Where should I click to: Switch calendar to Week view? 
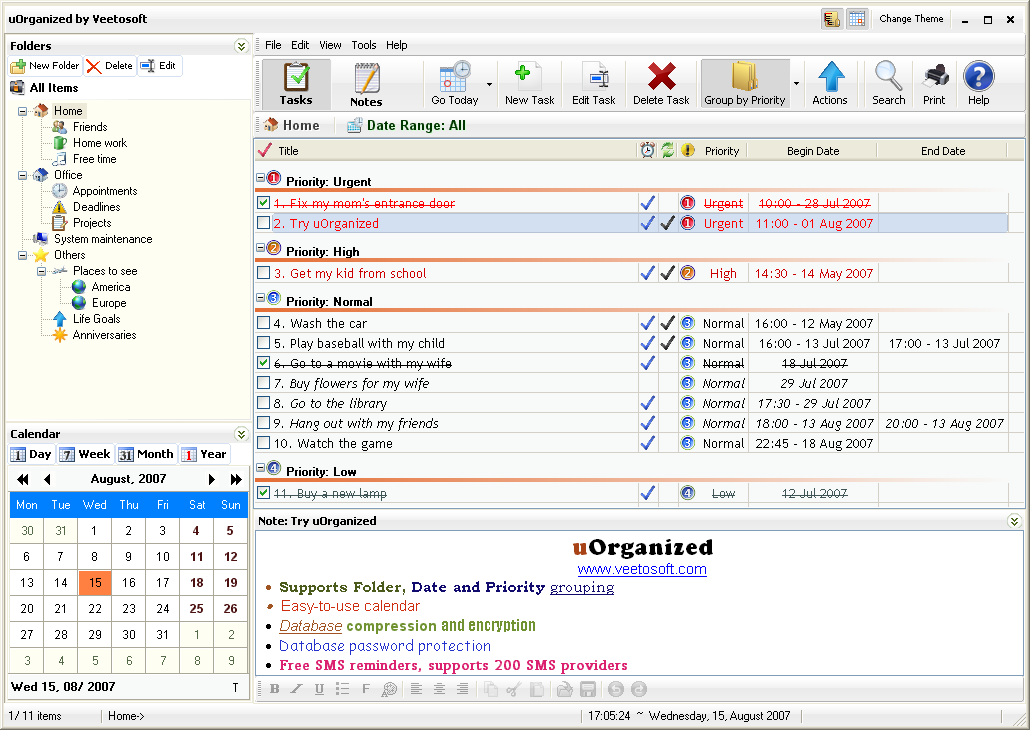click(86, 454)
